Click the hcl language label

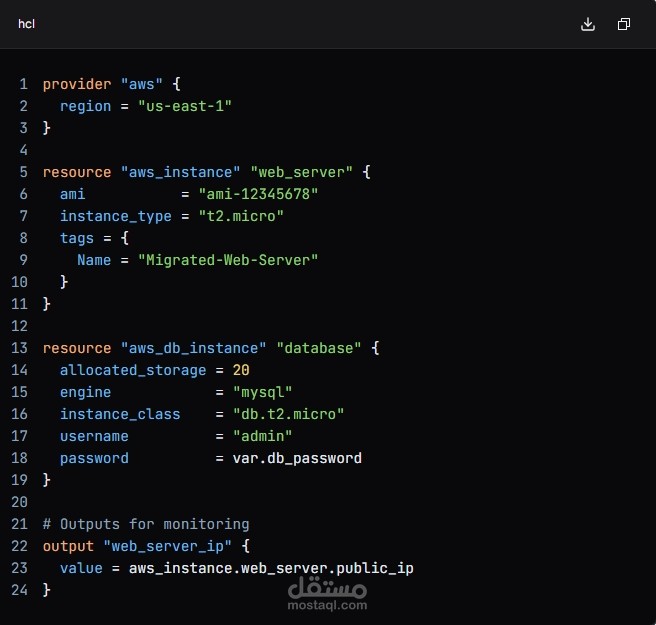coord(26,24)
